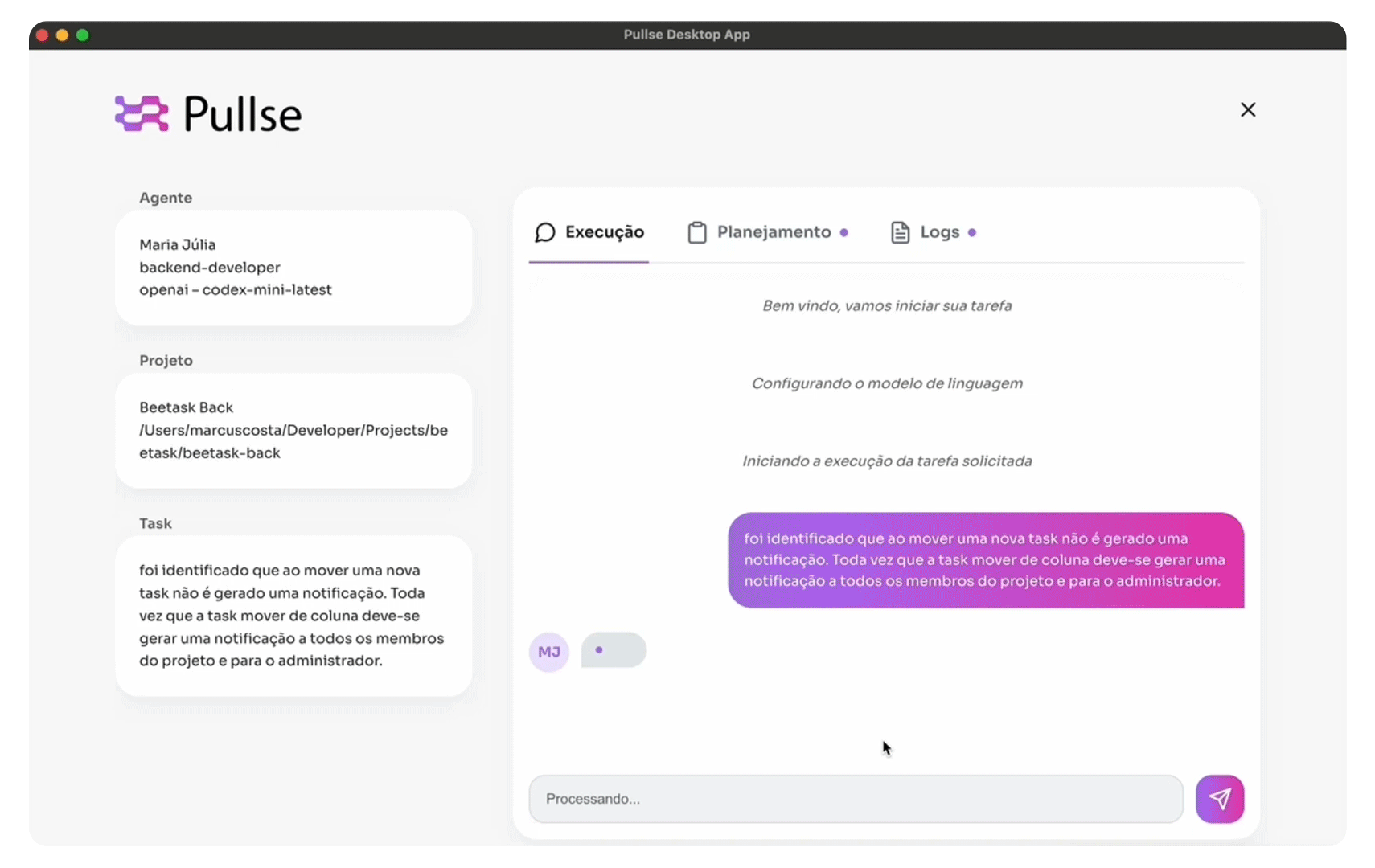Click the backend-developer role text

click(210, 267)
